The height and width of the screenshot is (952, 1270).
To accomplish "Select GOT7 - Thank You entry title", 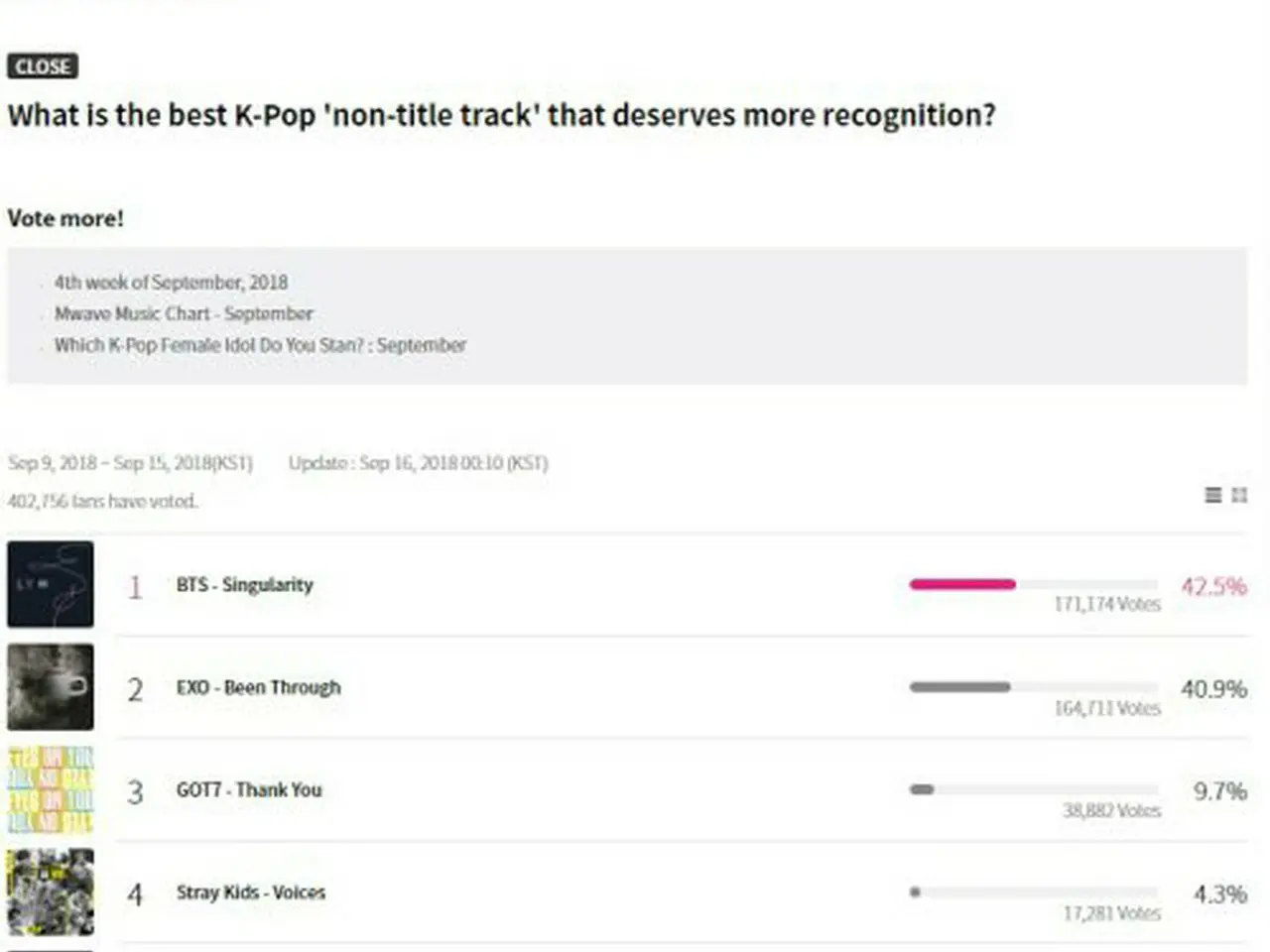I will [249, 790].
